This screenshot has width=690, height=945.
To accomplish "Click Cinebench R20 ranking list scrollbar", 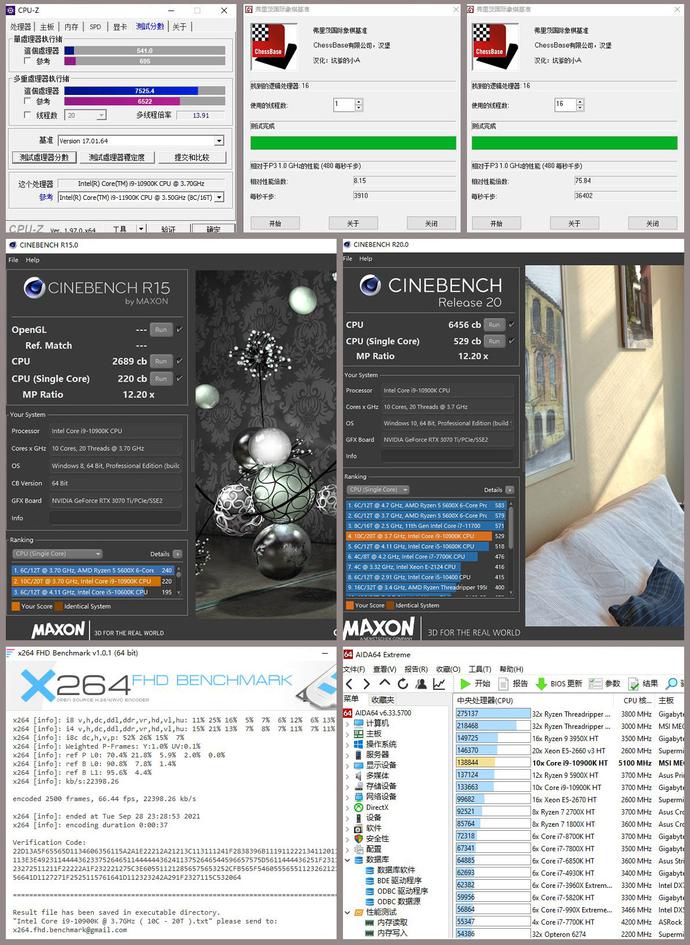I will tap(511, 547).
